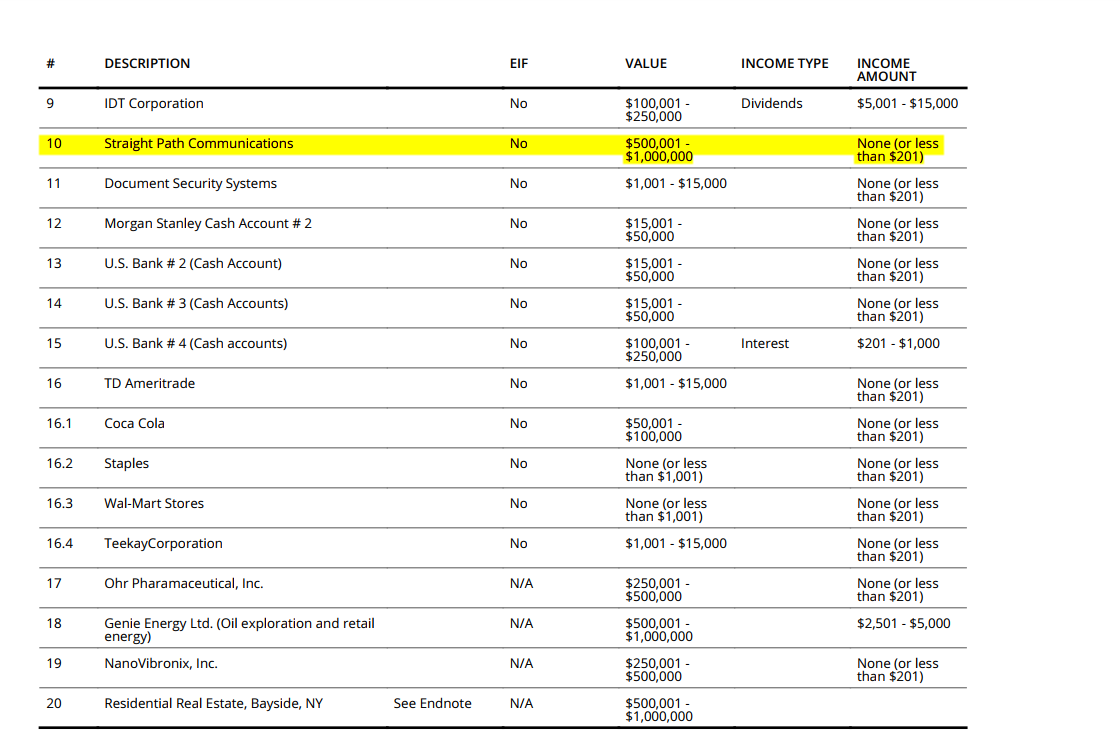Select the IDT Corporation description
This screenshot has height=745, width=1120.
tap(154, 104)
